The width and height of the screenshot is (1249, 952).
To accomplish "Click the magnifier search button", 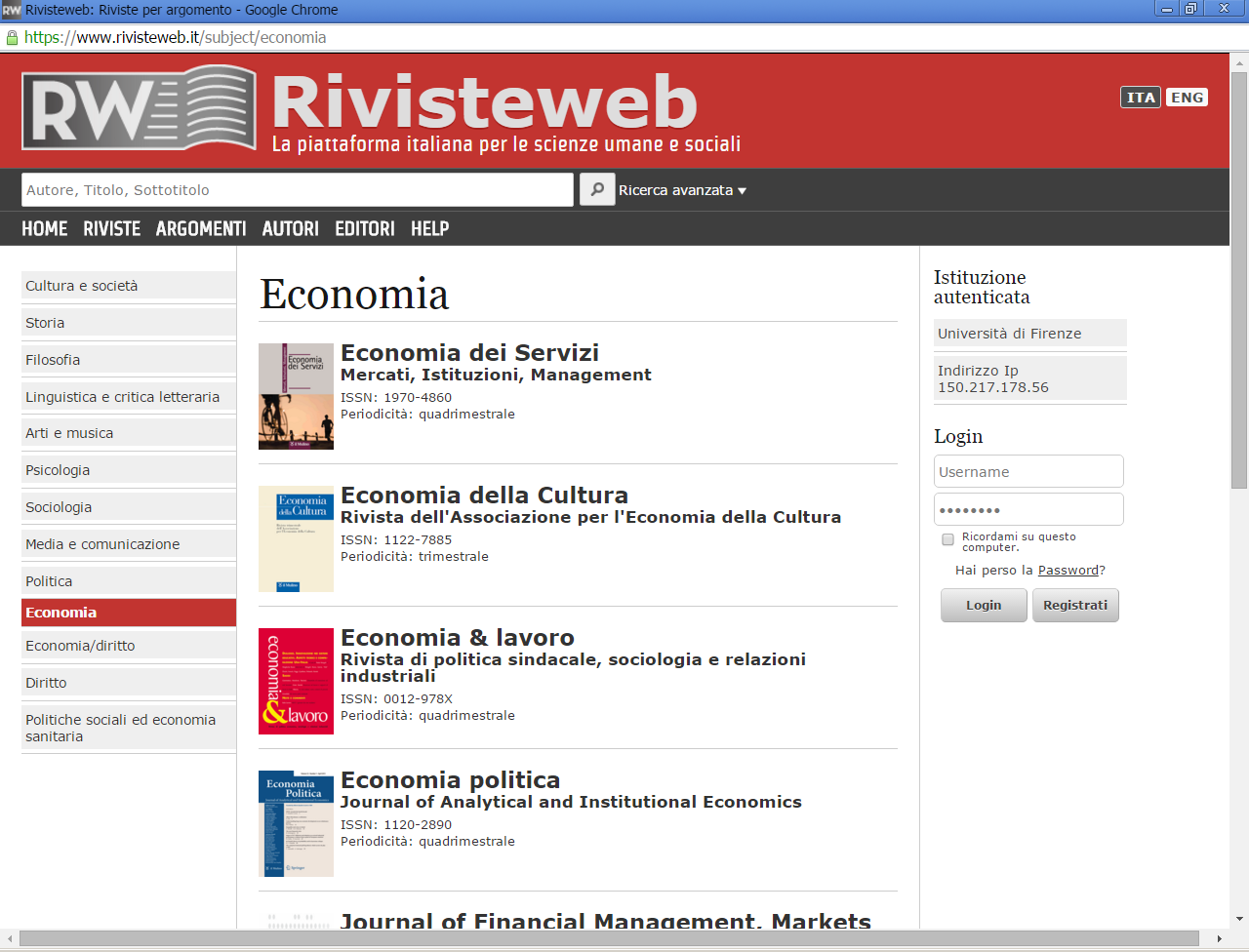I will 597,189.
